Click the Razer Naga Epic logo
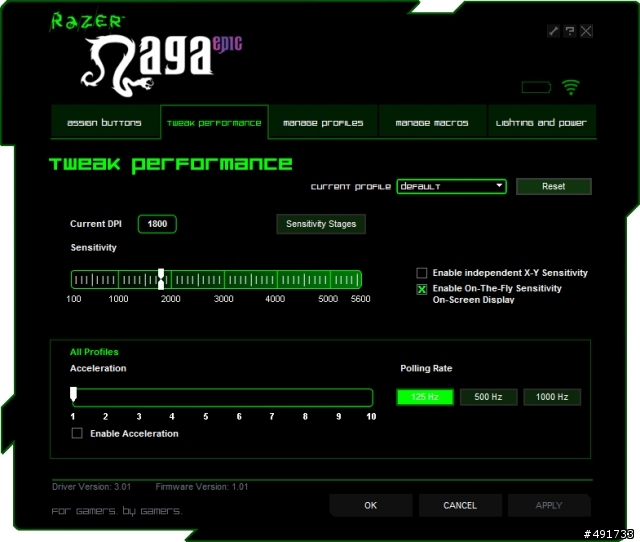 click(x=146, y=57)
